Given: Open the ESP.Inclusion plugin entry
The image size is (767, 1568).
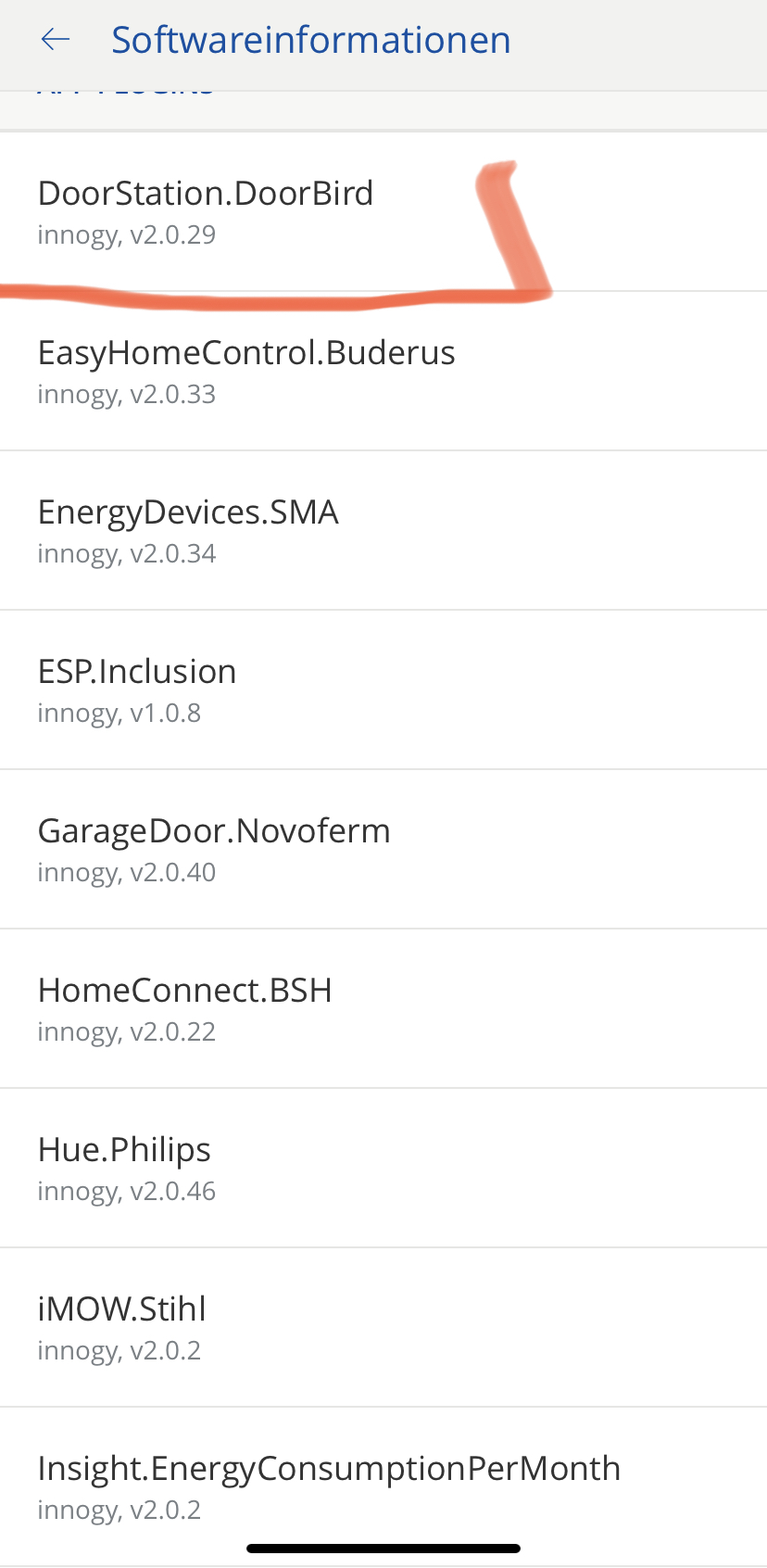Looking at the screenshot, I should pos(137,672).
